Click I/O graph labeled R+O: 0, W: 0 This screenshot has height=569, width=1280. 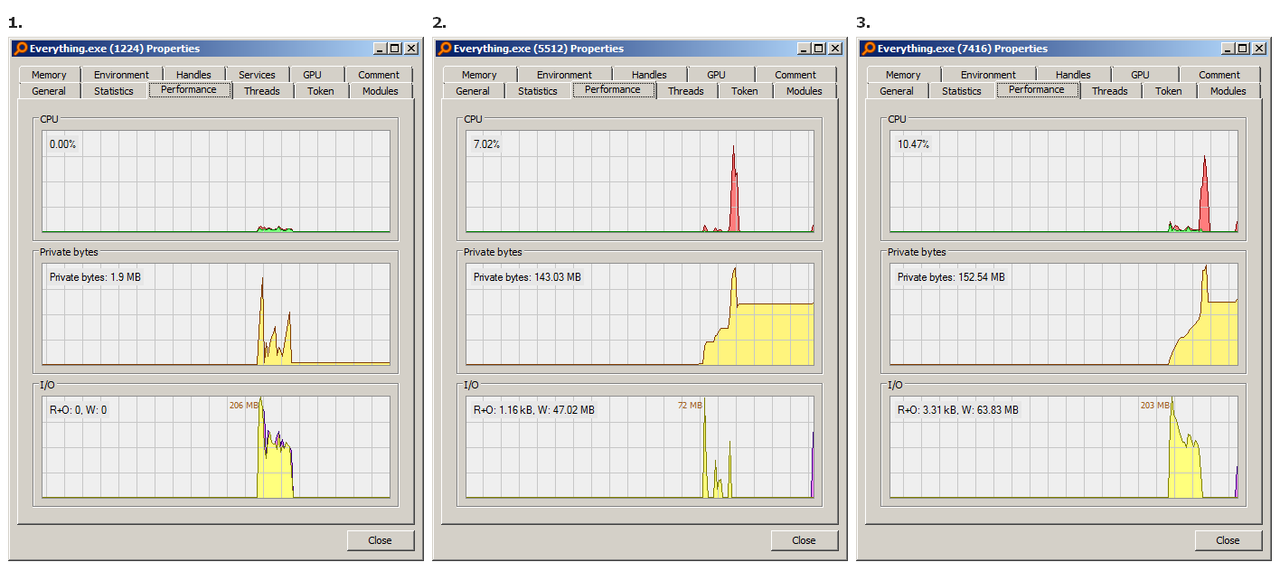[216, 447]
